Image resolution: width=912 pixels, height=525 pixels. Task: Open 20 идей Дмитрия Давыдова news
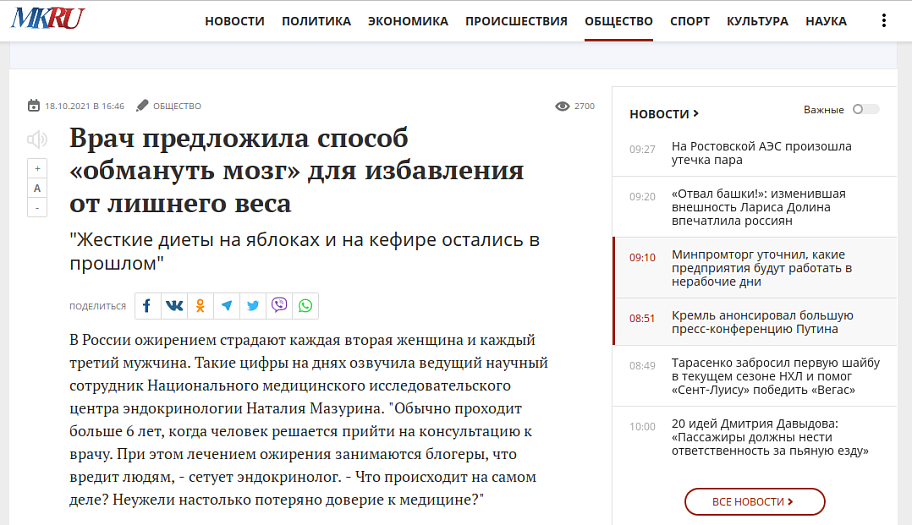click(770, 437)
